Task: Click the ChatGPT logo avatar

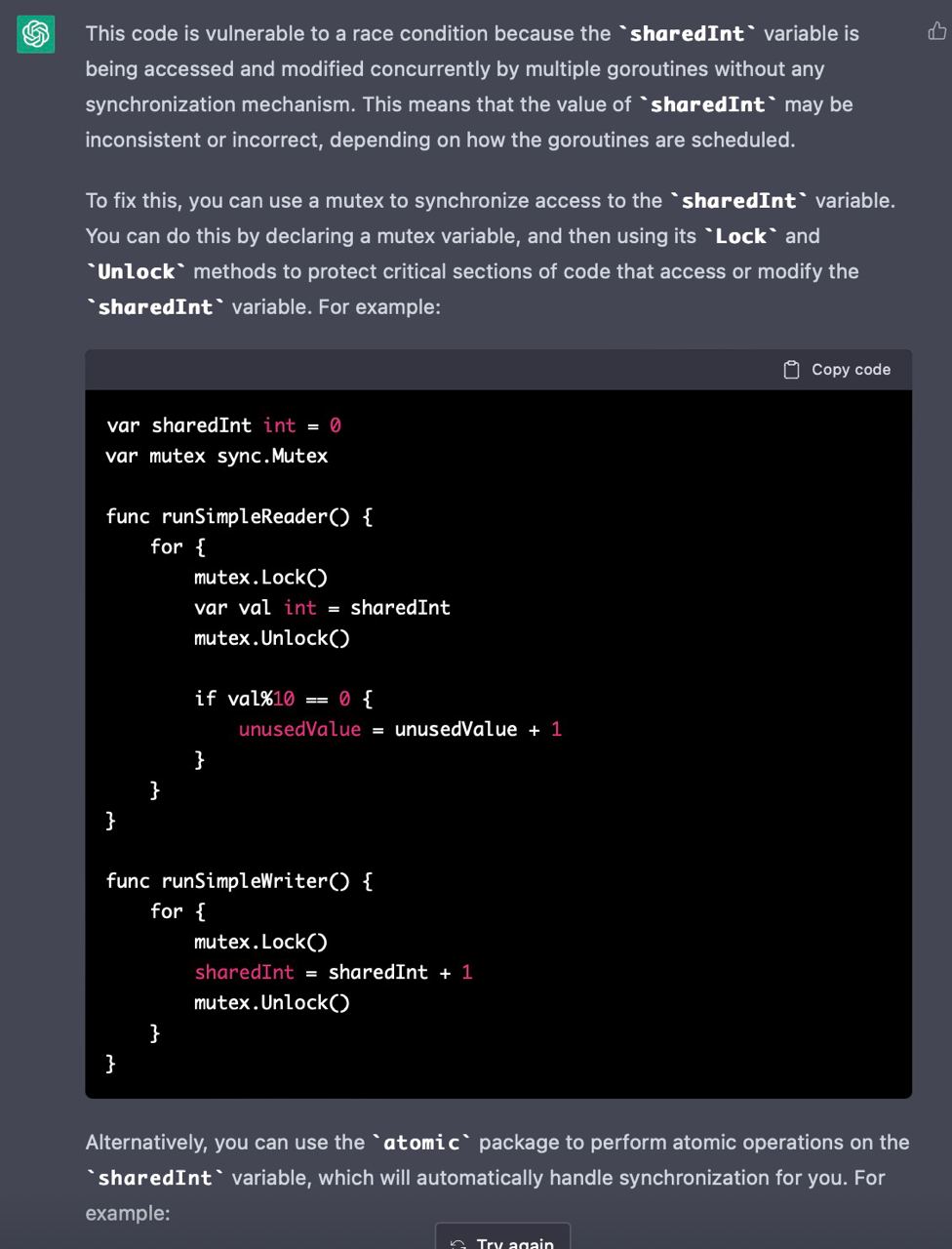Action: coord(36,35)
